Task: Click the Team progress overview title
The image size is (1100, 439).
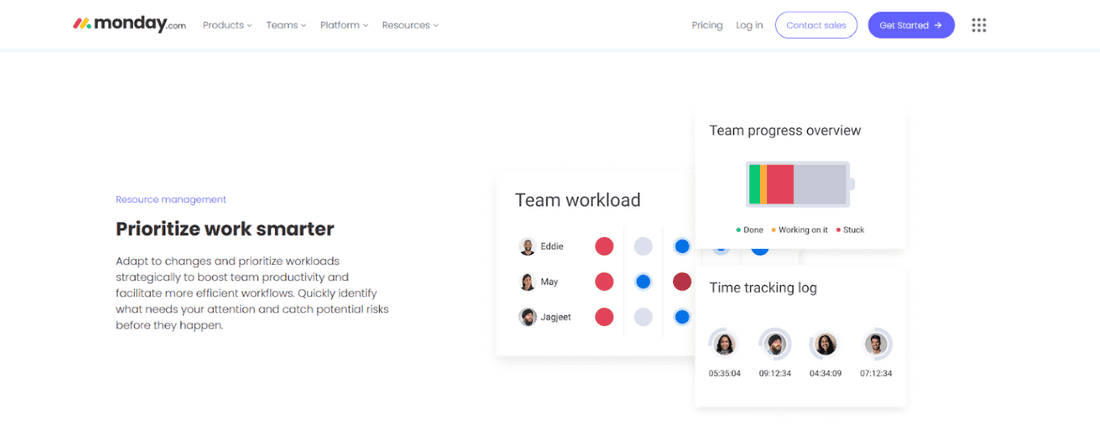Action: coord(785,130)
